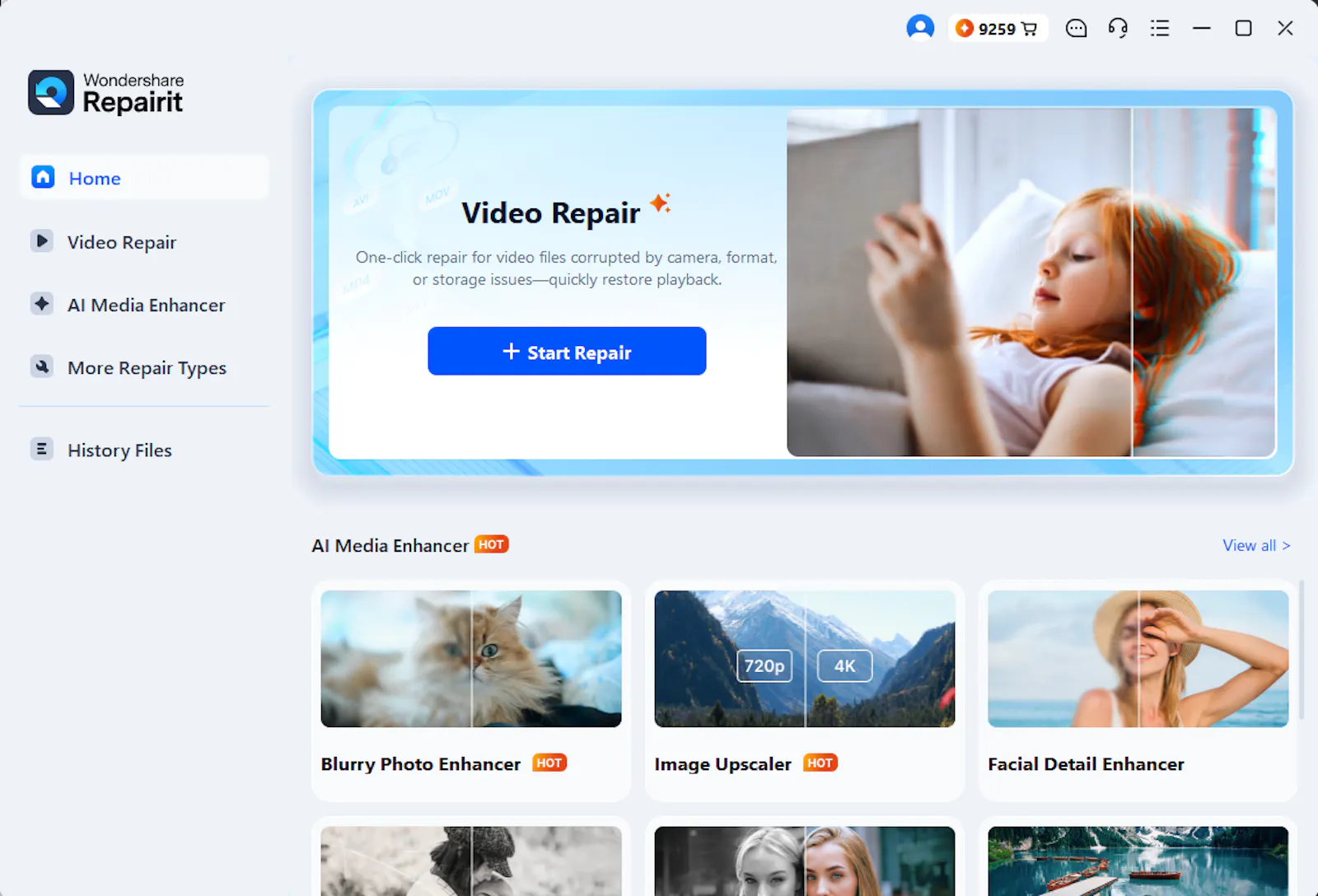Open More Repair Types in the sidebar
This screenshot has height=896, width=1318.
tap(144, 367)
